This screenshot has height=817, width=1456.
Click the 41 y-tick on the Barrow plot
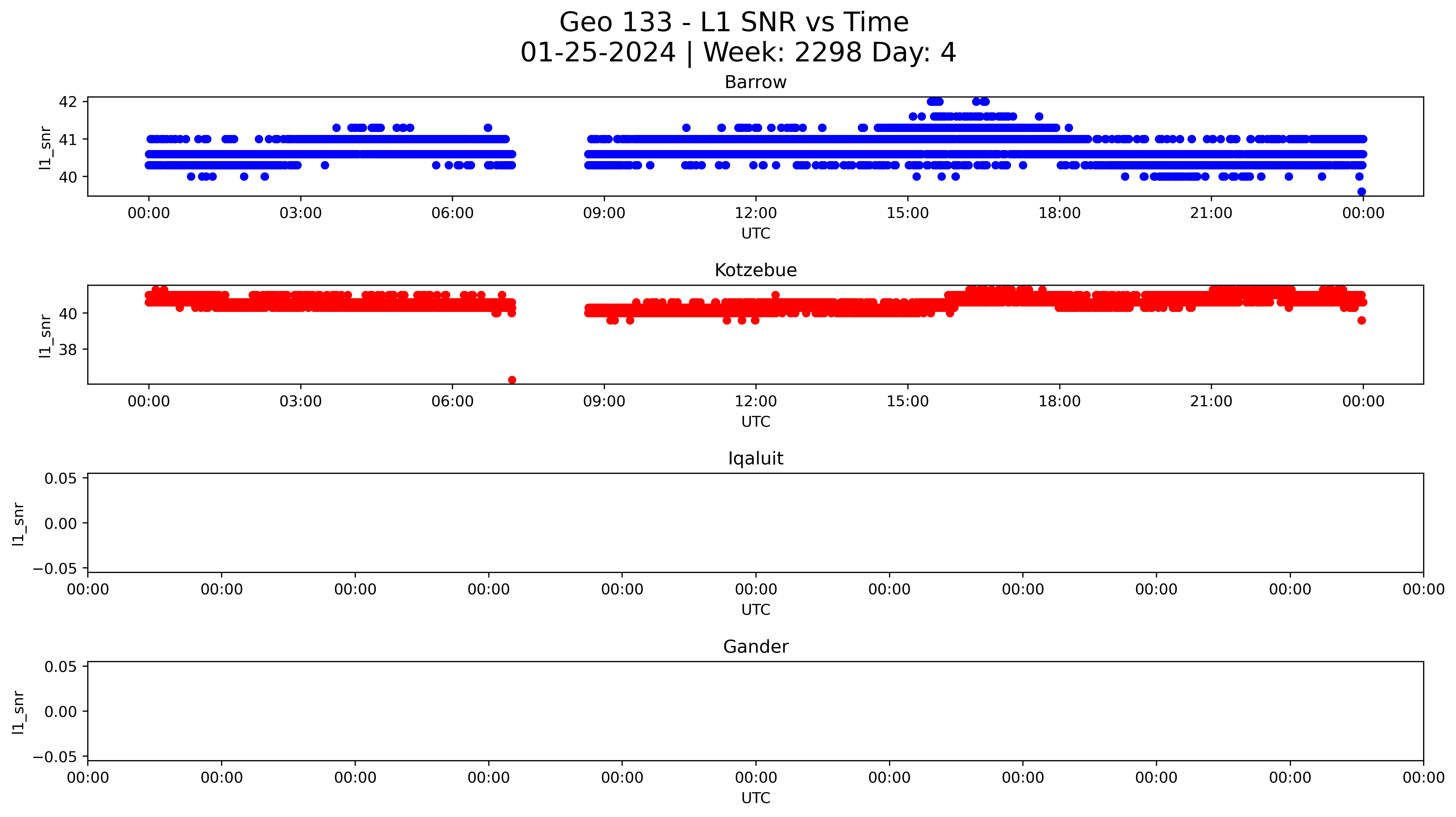68,139
